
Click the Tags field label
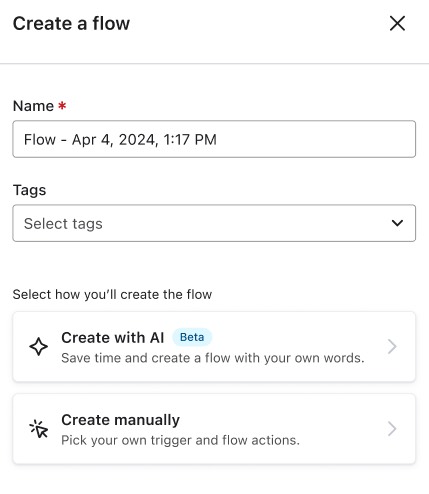[x=29, y=190]
